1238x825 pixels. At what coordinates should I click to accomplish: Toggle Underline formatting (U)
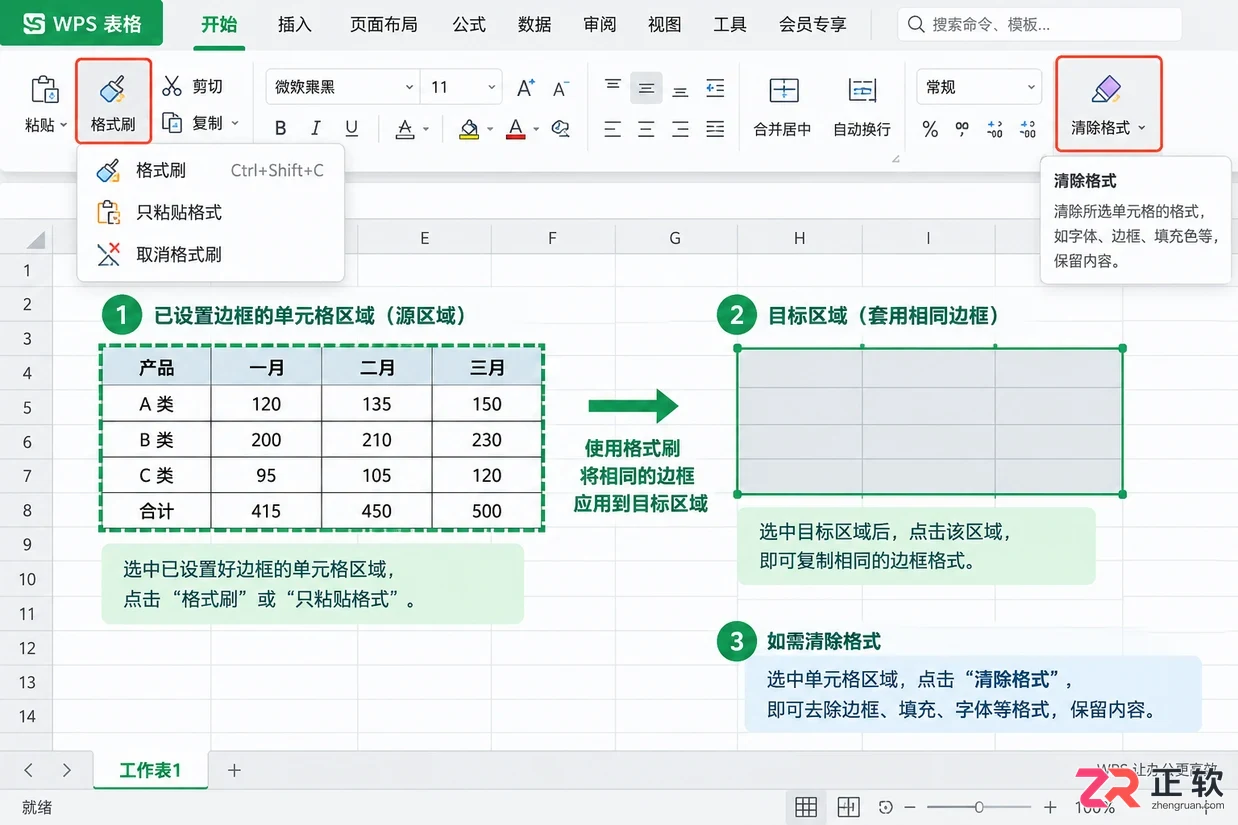(351, 128)
